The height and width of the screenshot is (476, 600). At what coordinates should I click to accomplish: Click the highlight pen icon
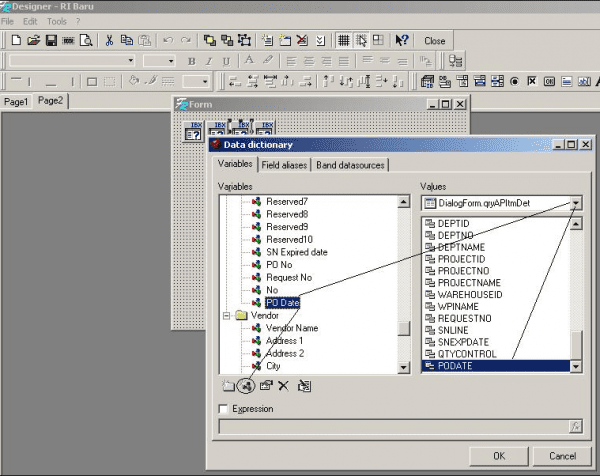point(268,60)
